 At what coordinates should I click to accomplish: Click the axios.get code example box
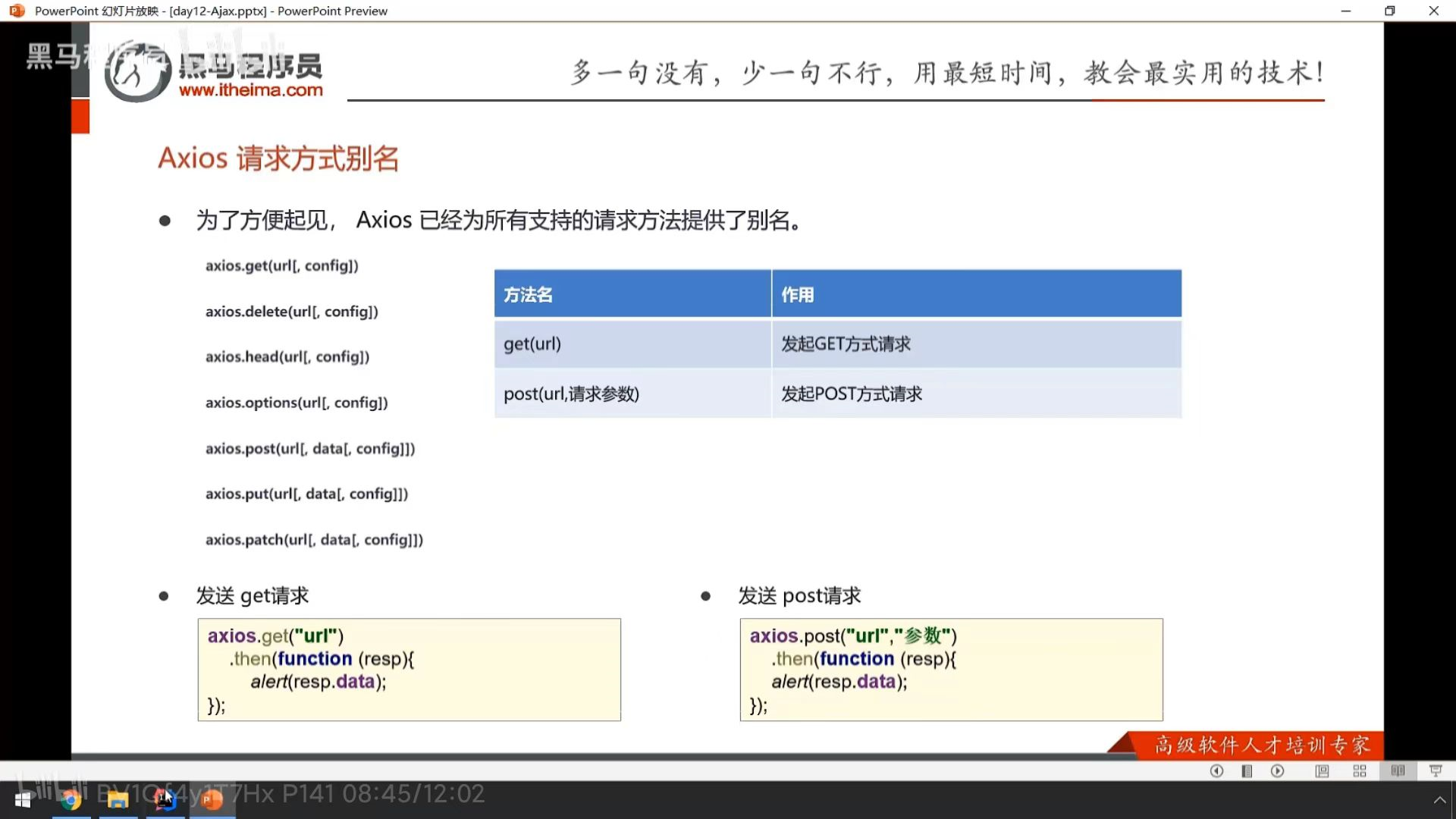[409, 670]
